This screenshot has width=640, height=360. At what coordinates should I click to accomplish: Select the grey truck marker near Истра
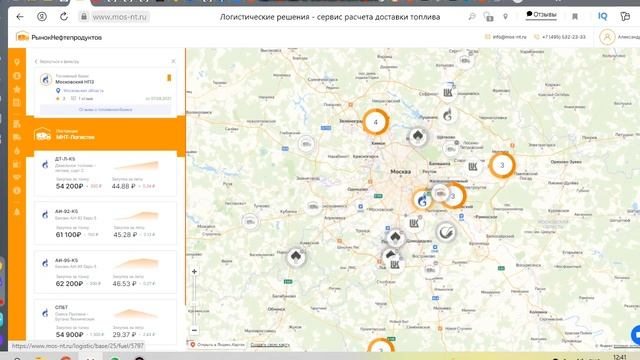(306, 144)
